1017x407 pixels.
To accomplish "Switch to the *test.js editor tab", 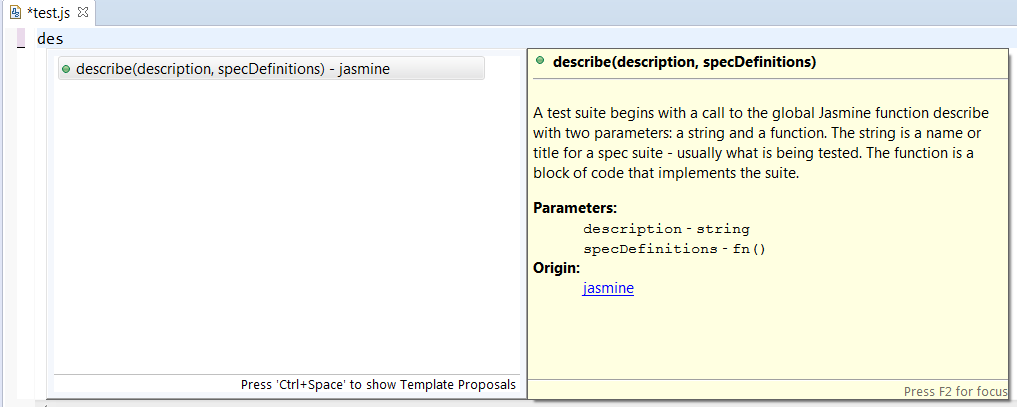I will (49, 13).
